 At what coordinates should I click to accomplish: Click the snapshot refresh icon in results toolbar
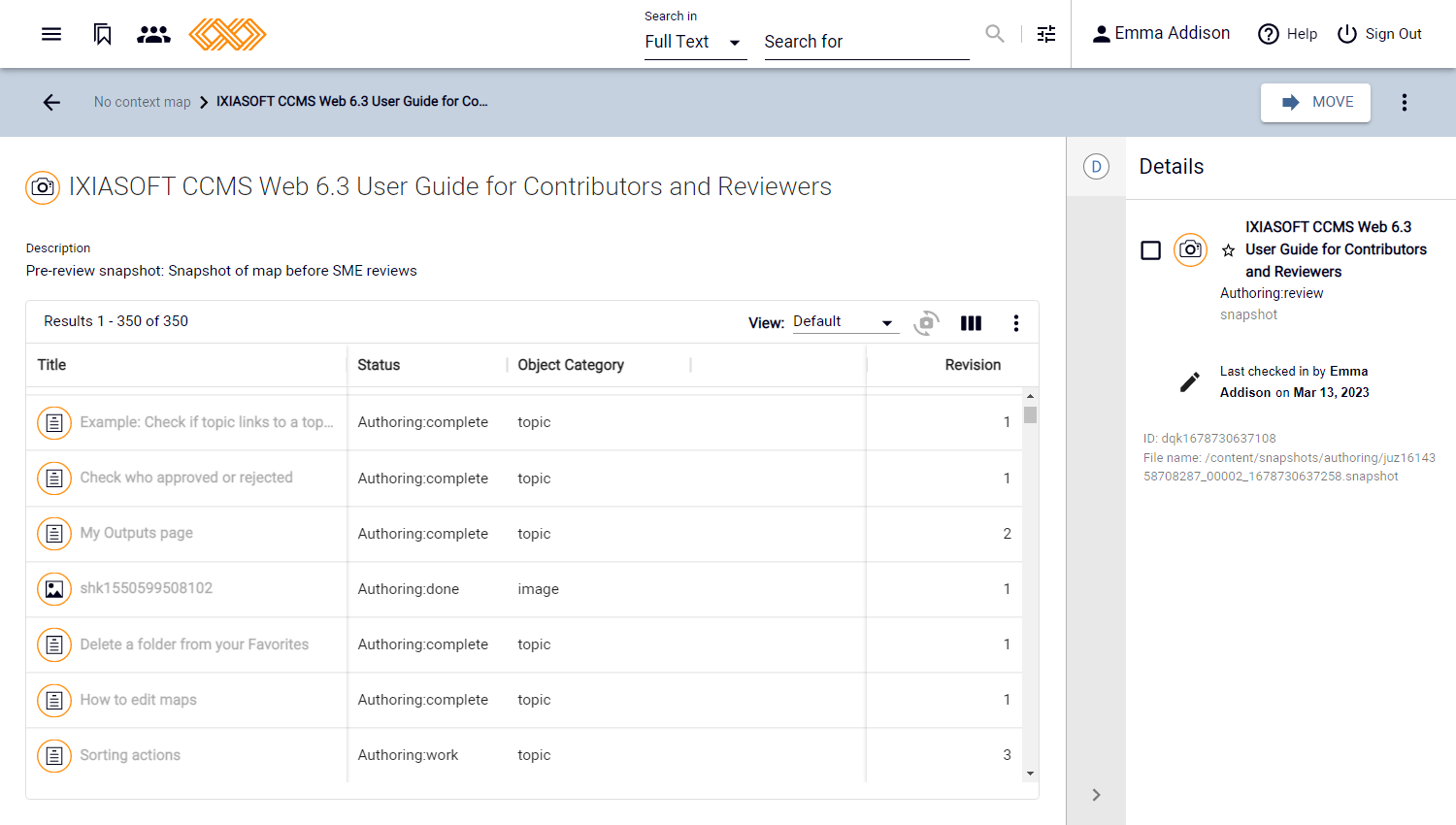927,323
